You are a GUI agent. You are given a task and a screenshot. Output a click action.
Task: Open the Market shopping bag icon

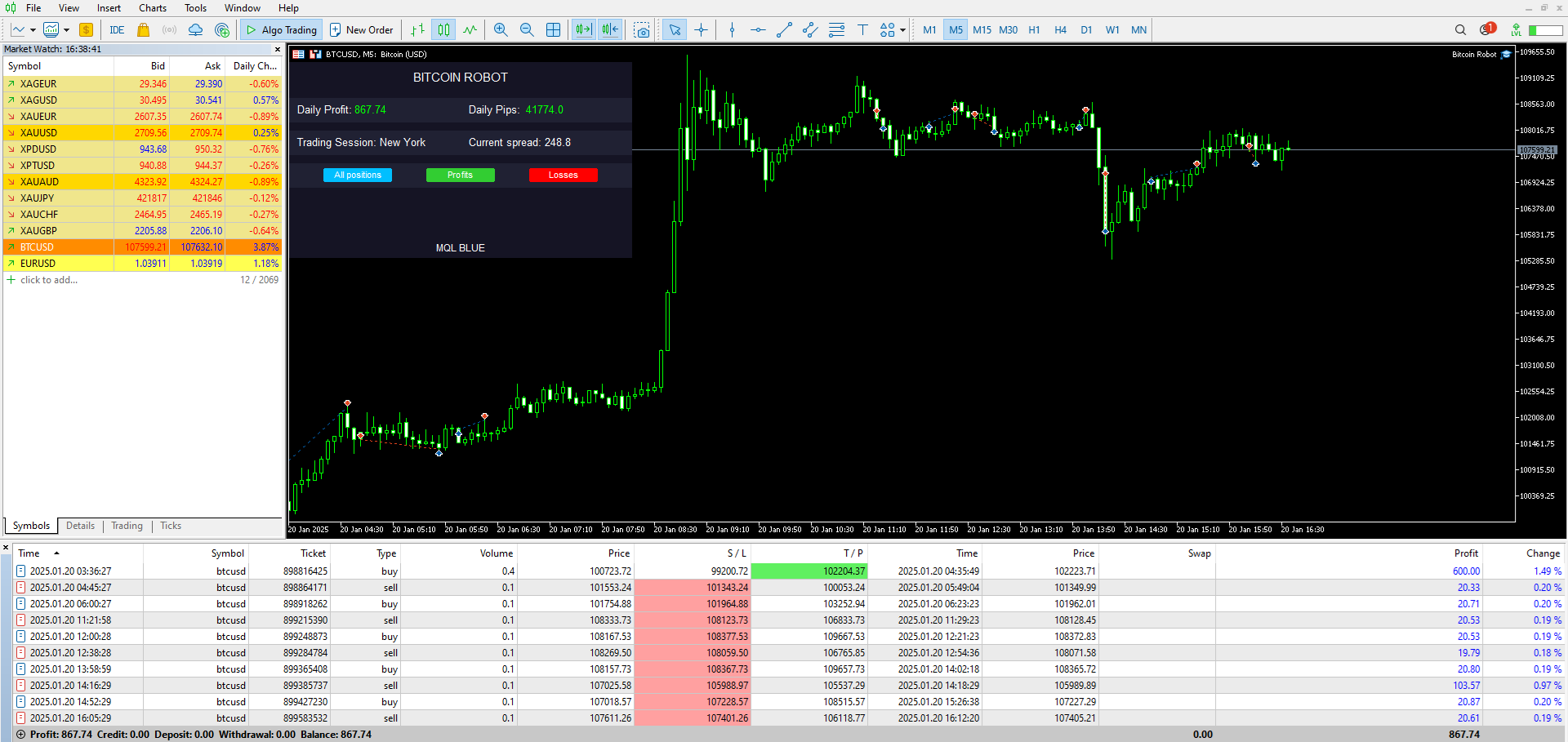click(x=144, y=30)
